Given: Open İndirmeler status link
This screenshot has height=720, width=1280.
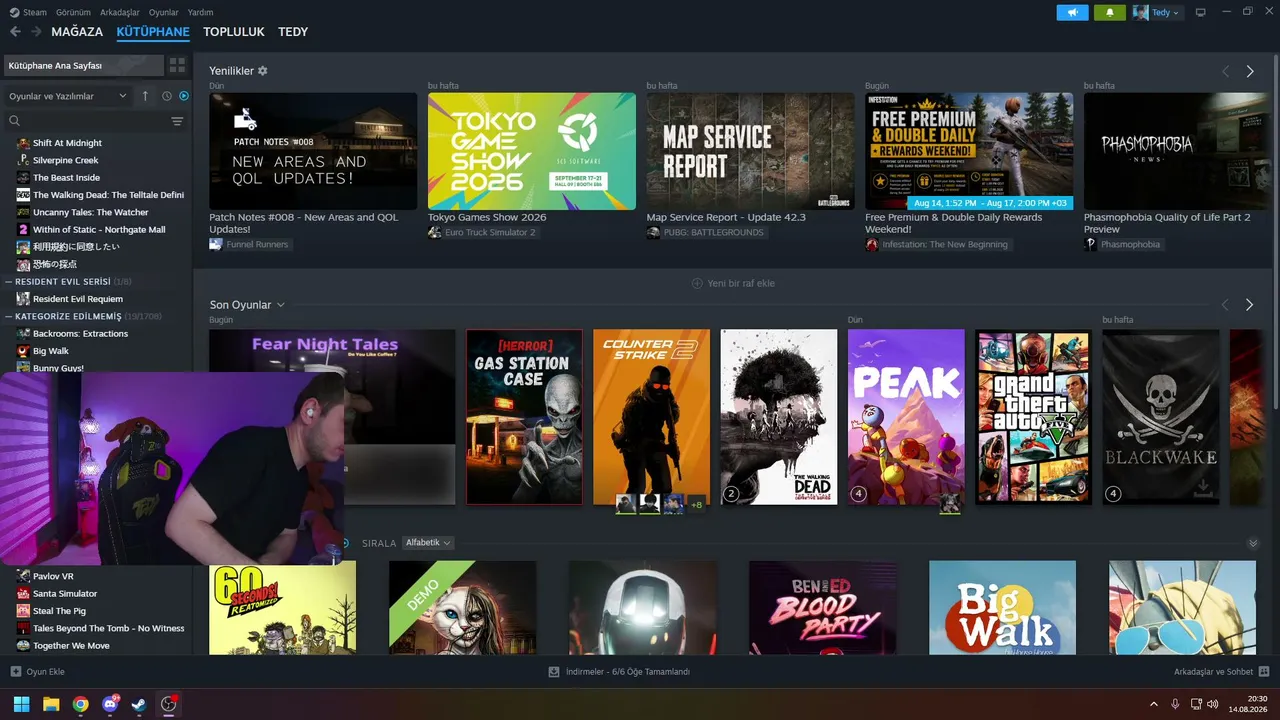Looking at the screenshot, I should point(627,672).
